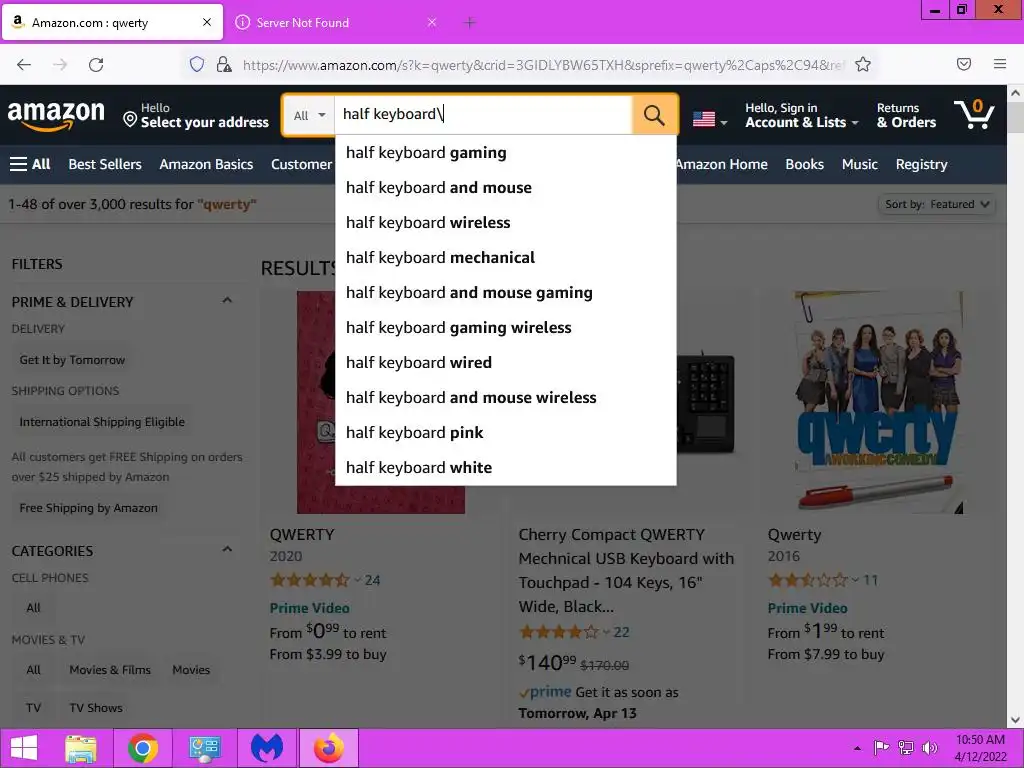This screenshot has height=768, width=1024.
Task: Select suggestion half keyboard gaming
Action: point(505,153)
